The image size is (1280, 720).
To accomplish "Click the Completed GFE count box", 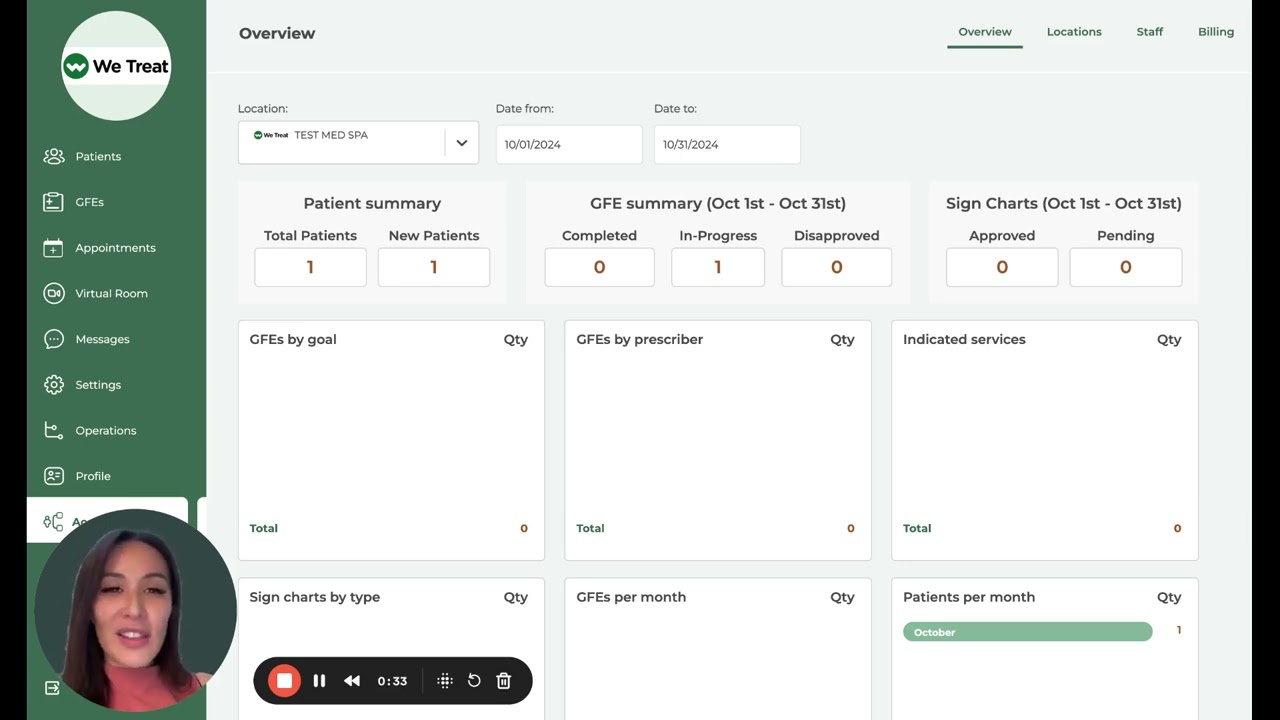I will [x=599, y=267].
